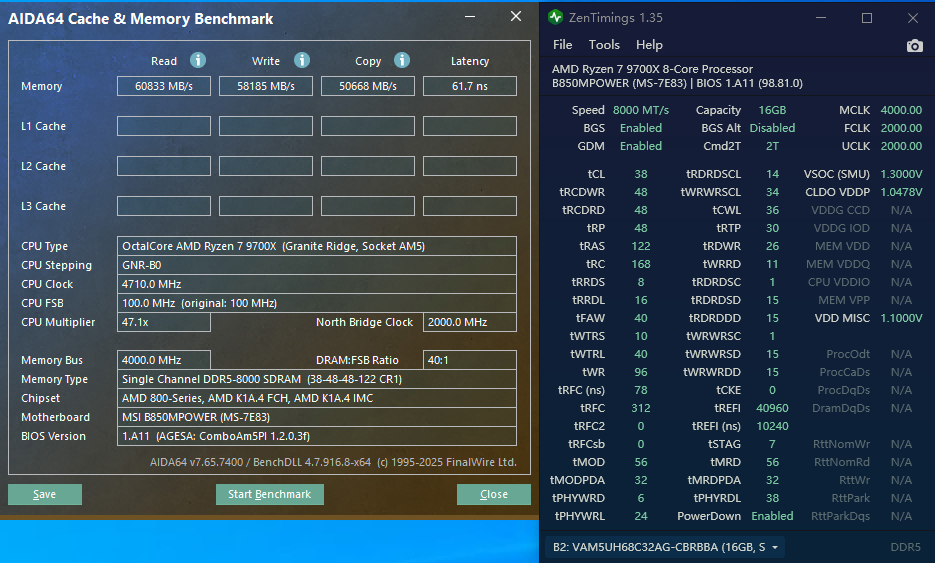Screen dimensions: 935x563
Task: Click the empty L2 Cache Write field
Action: coord(266,166)
